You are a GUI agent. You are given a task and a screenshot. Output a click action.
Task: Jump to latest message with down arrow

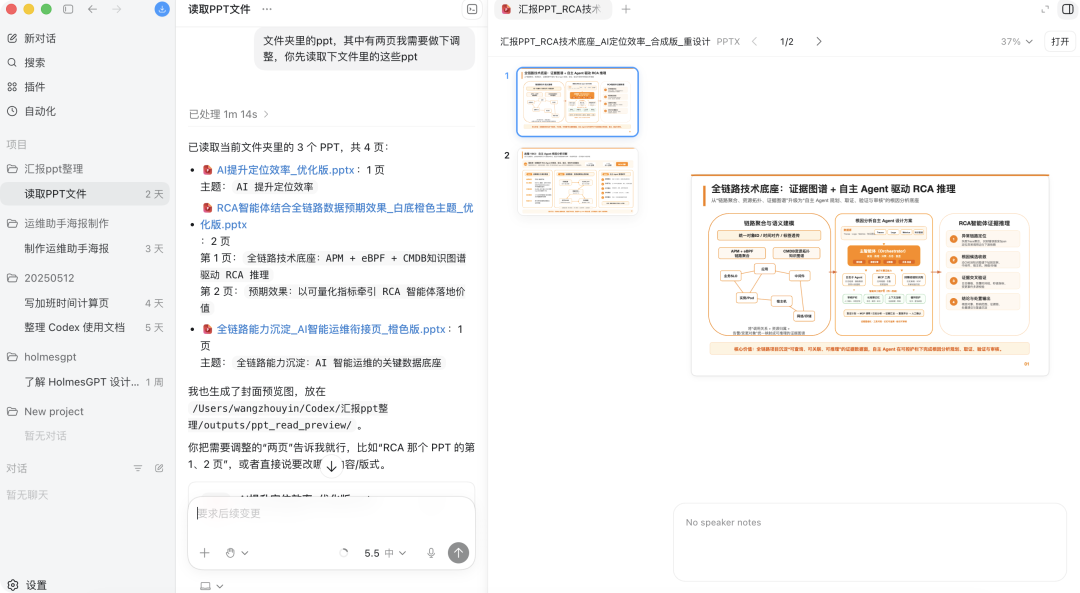331,466
